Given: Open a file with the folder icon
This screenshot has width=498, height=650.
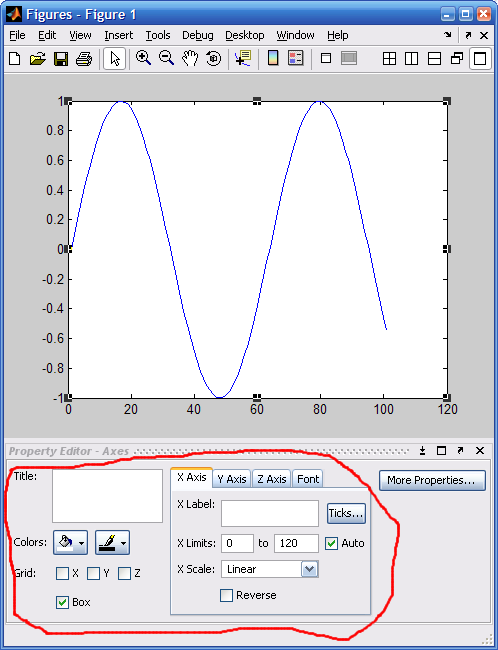Looking at the screenshot, I should (x=38, y=58).
